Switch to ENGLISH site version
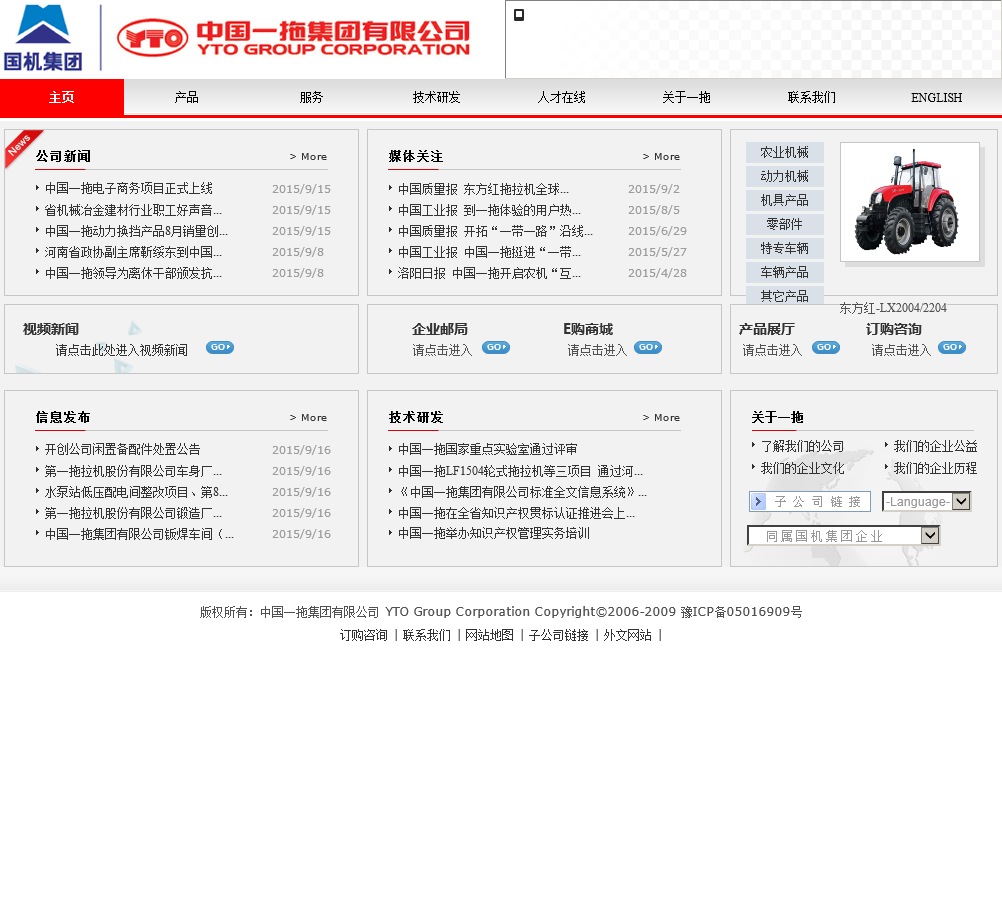 click(x=936, y=97)
